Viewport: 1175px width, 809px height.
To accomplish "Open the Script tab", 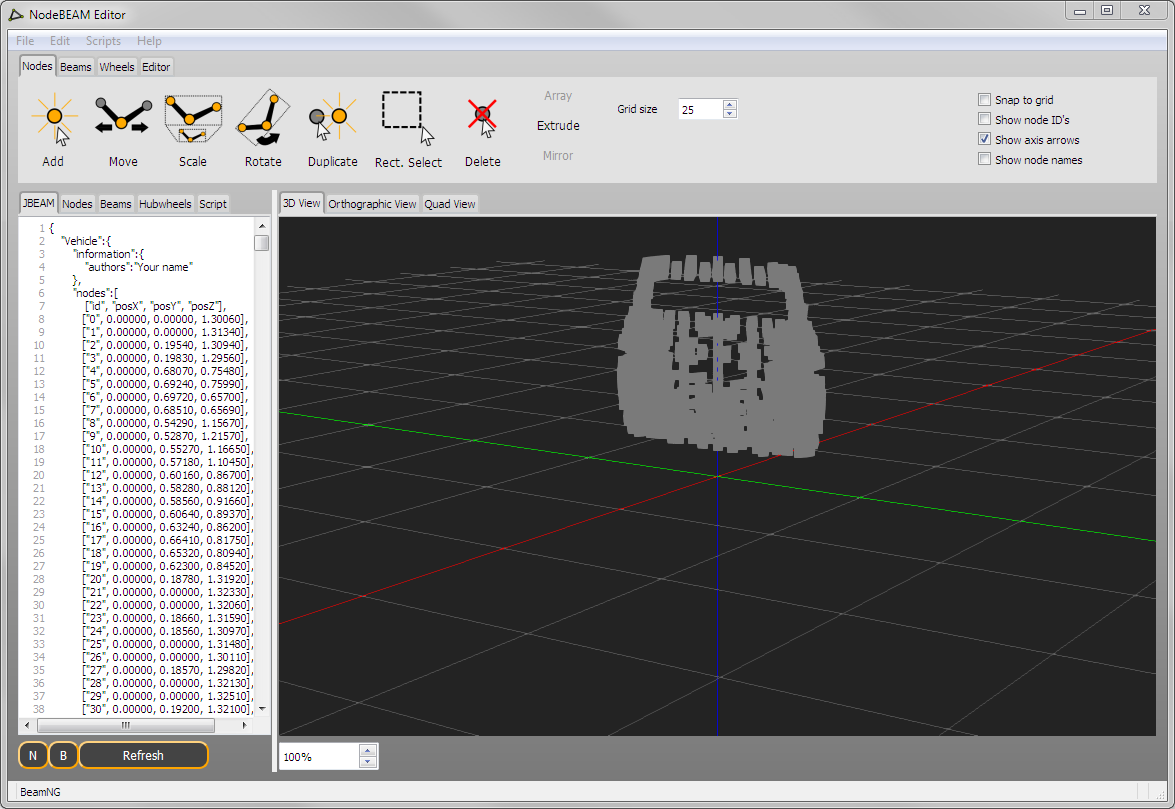I will [x=213, y=204].
